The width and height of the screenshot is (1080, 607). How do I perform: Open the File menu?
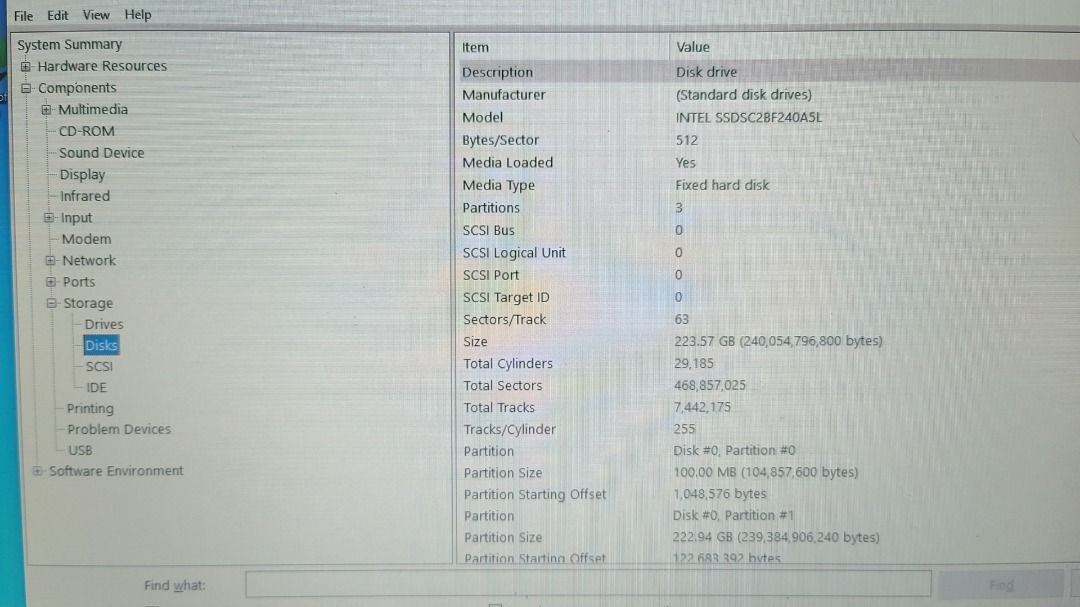[x=23, y=14]
